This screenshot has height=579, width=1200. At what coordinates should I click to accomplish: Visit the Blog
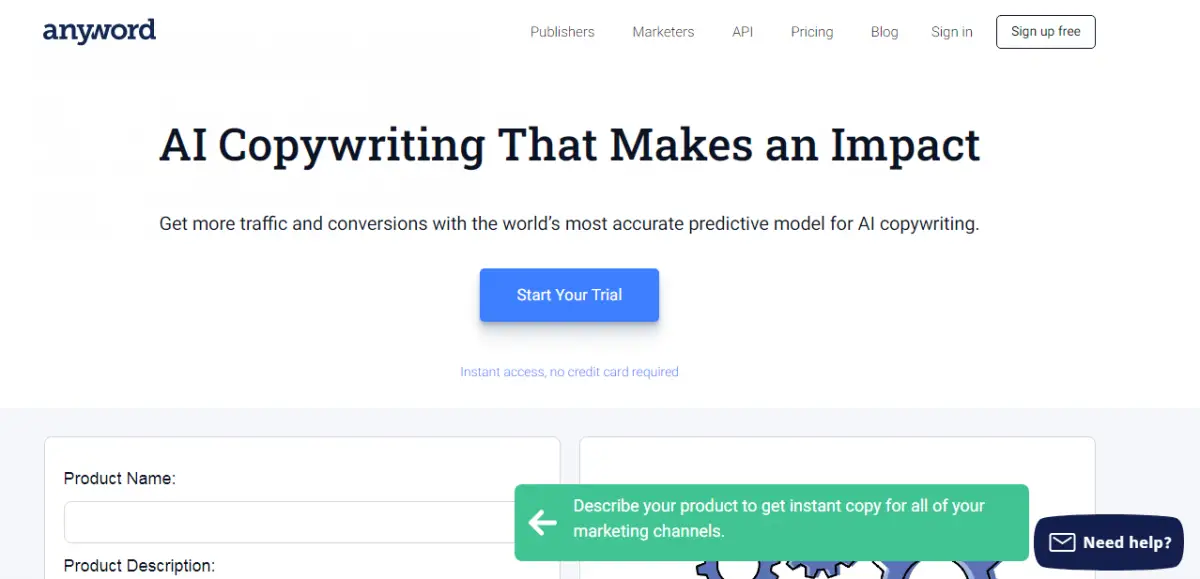tap(884, 32)
